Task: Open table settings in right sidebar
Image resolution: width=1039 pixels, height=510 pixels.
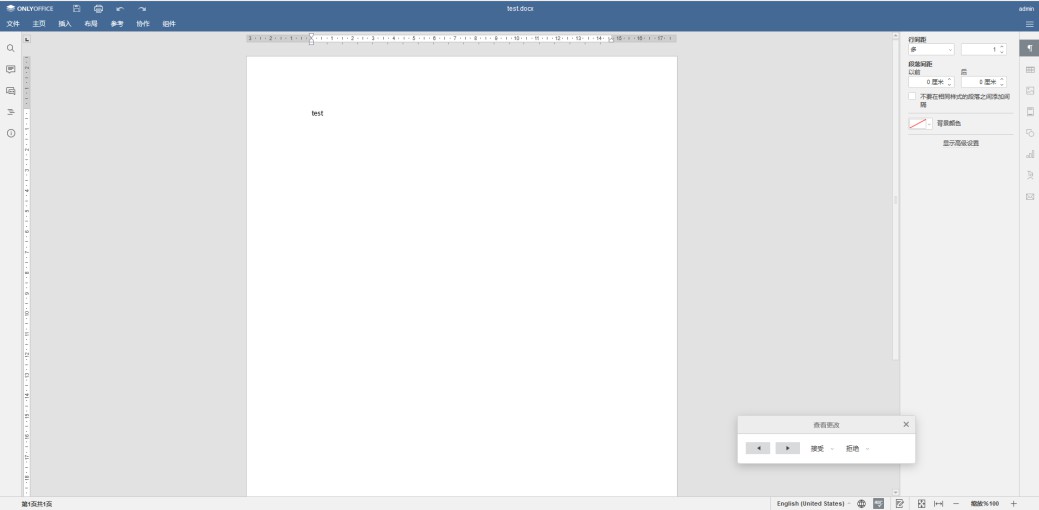Action: [1029, 69]
